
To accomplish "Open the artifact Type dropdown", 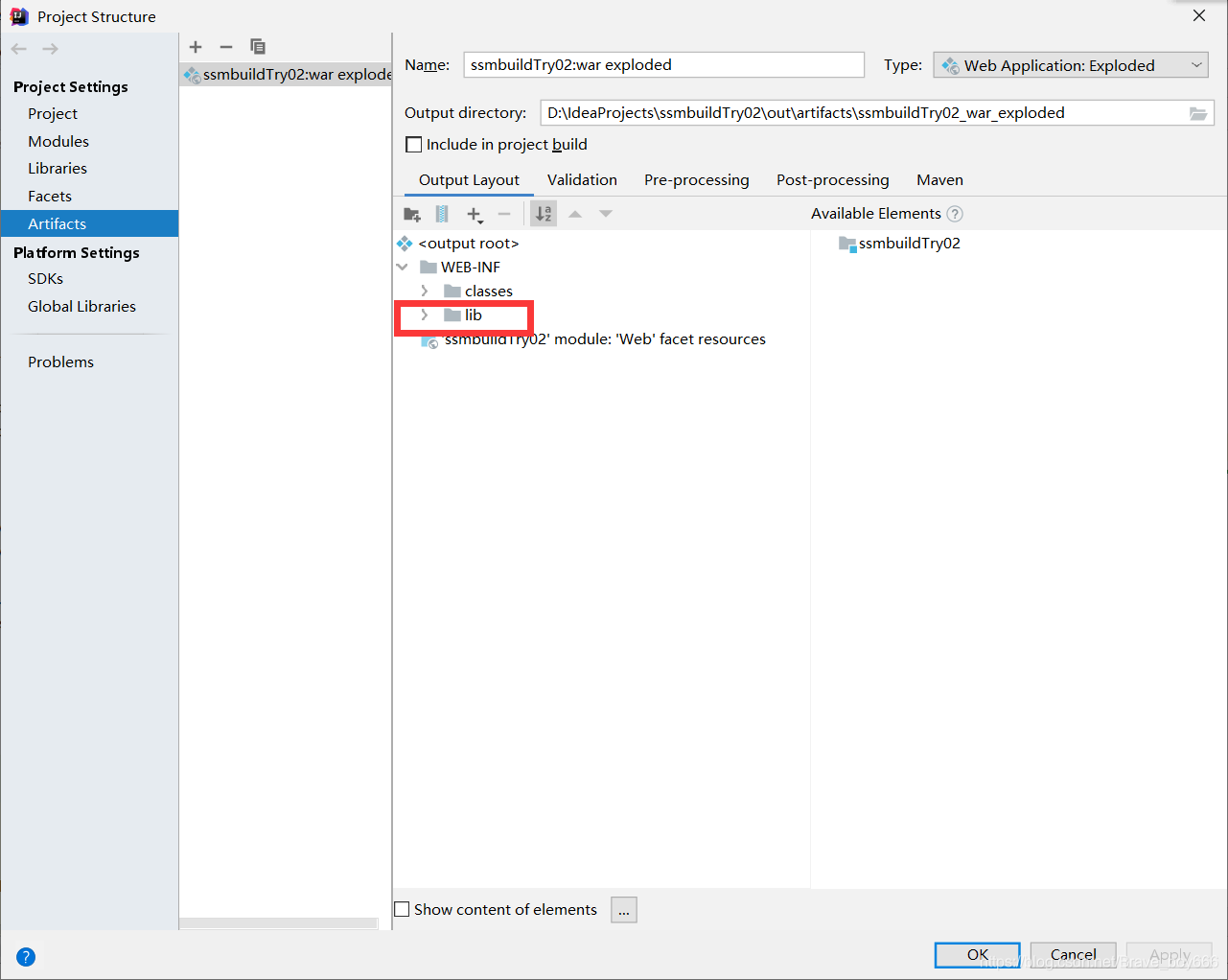I will 1071,65.
